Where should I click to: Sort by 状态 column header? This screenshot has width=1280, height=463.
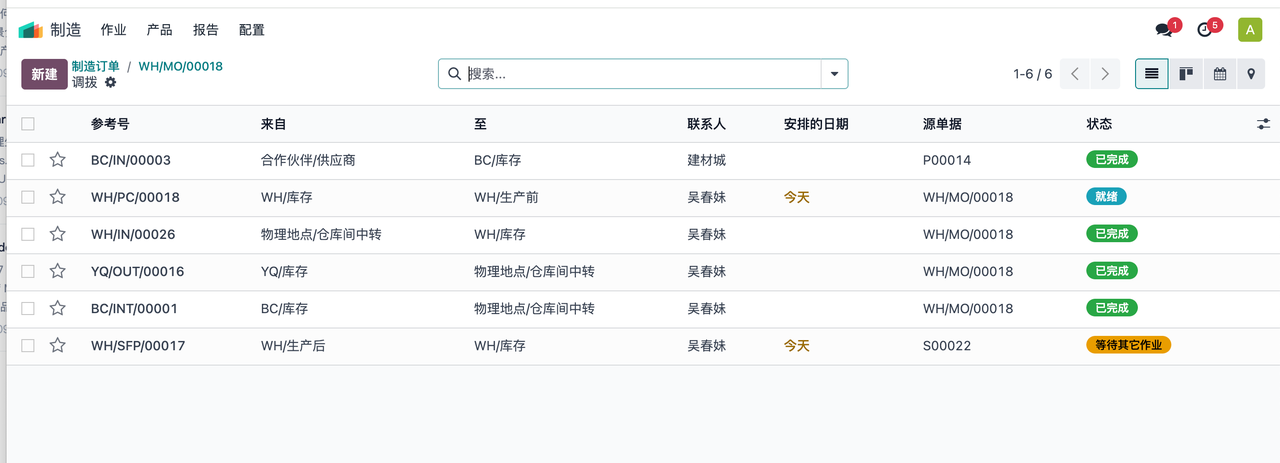tap(1099, 124)
